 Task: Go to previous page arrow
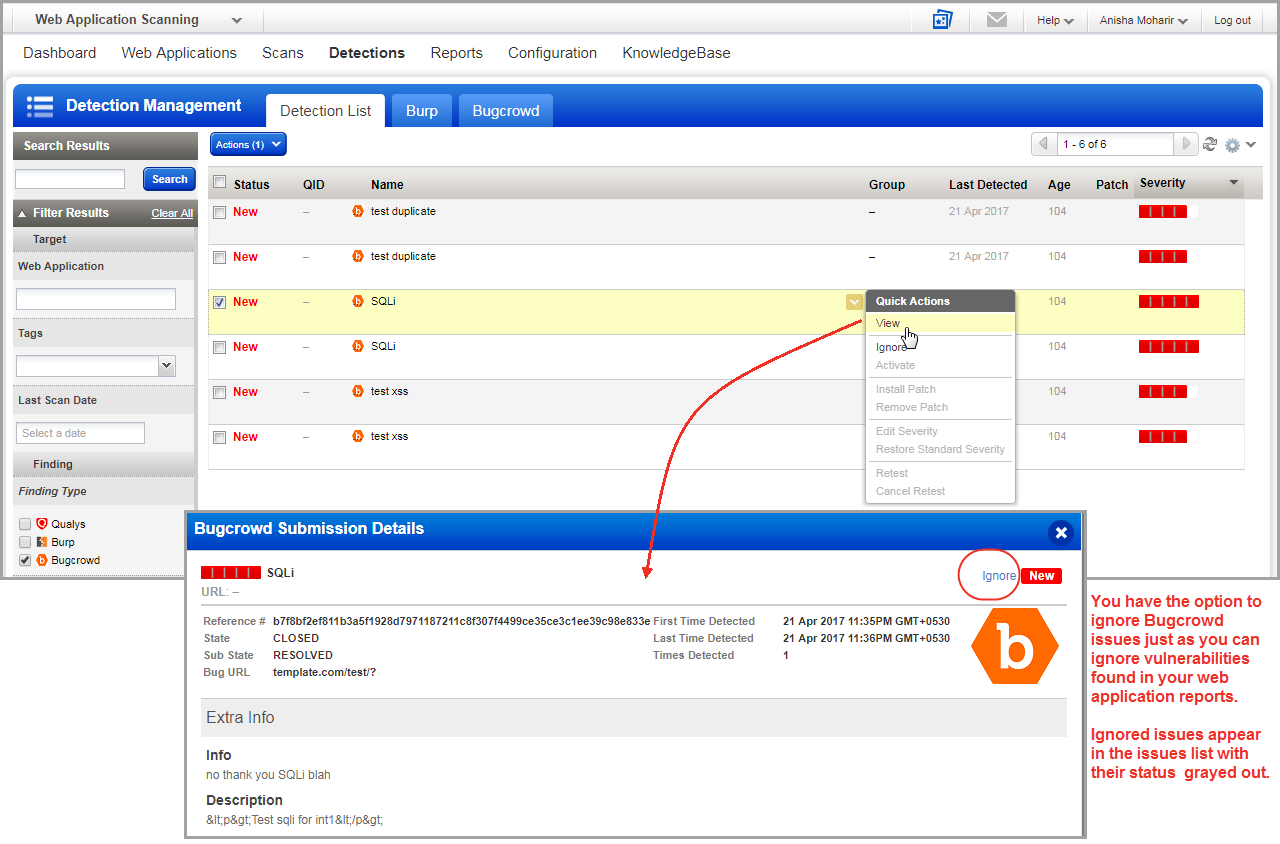pos(1043,144)
